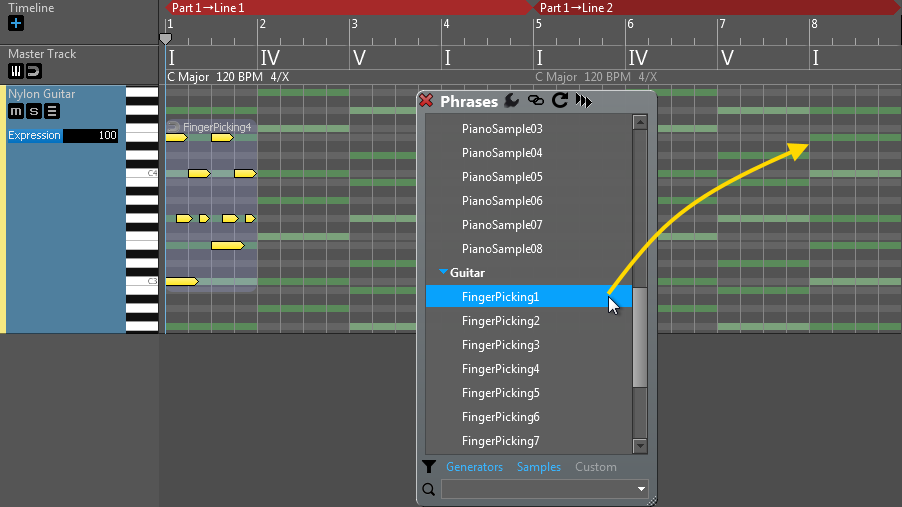The height and width of the screenshot is (507, 902).
Task: Enable the Custom phrase filter
Action: coord(595,467)
